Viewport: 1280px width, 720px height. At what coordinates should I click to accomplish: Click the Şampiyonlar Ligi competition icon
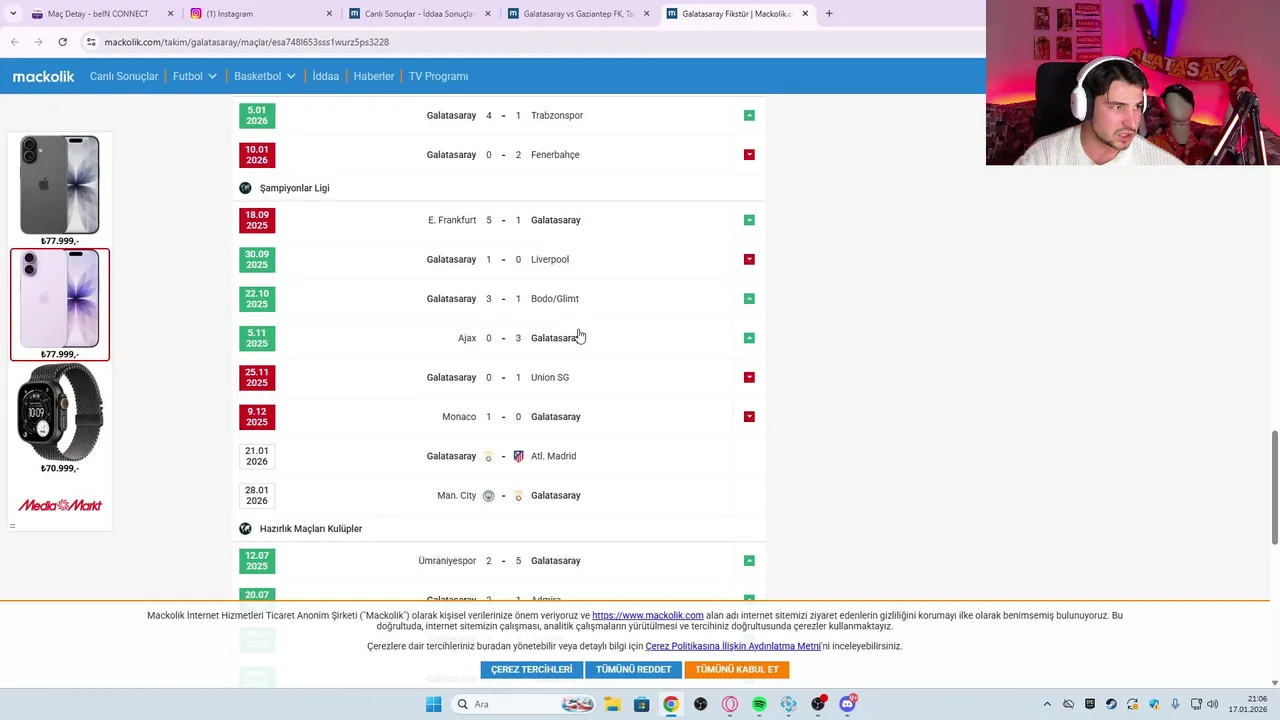pos(245,188)
